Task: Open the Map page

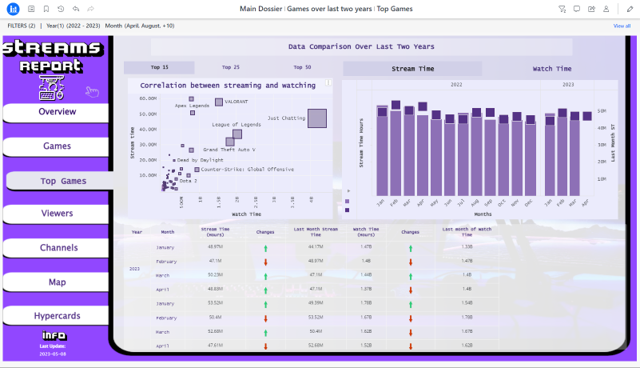Action: 56,282
